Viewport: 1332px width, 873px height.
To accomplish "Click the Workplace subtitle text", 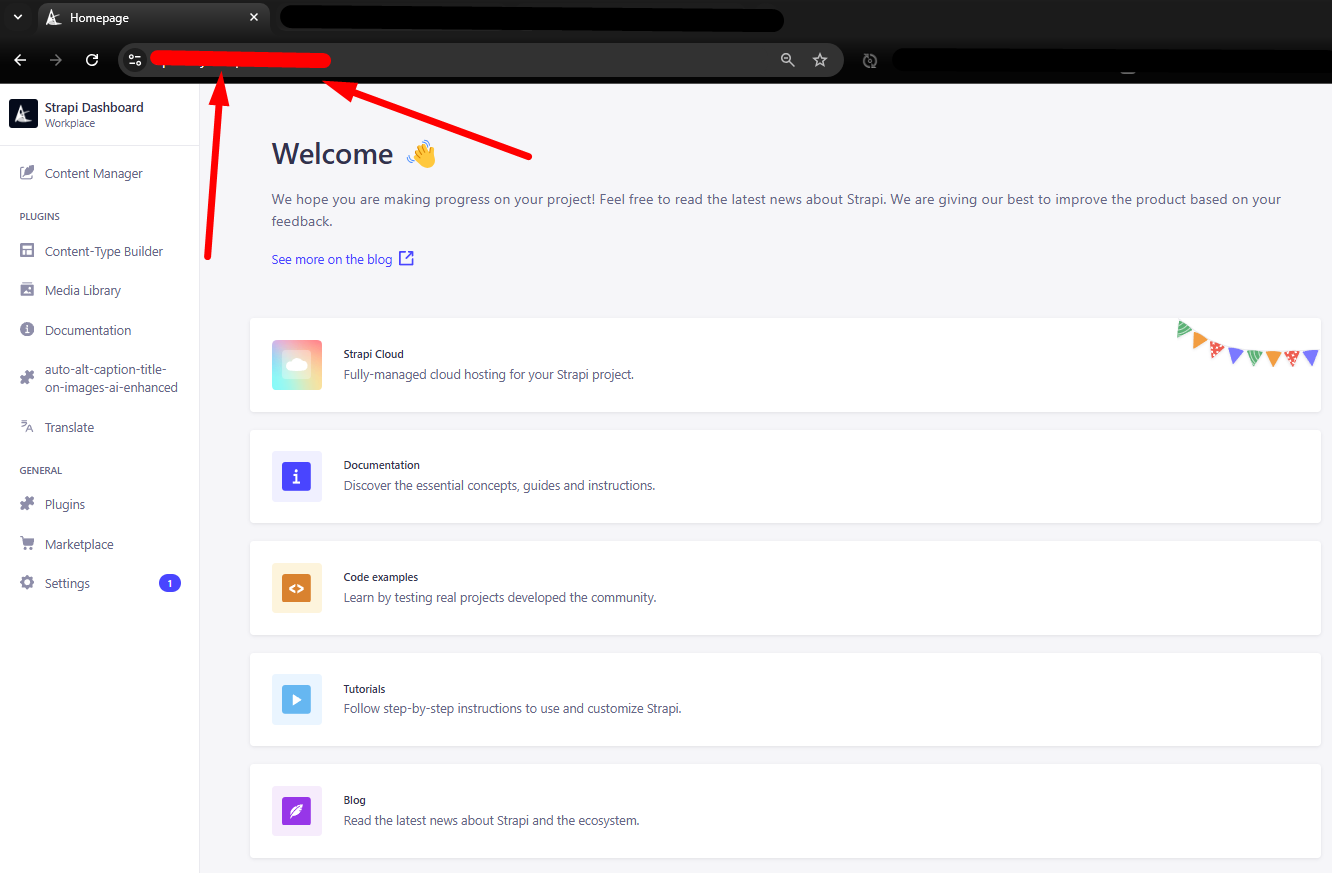I will (70, 123).
